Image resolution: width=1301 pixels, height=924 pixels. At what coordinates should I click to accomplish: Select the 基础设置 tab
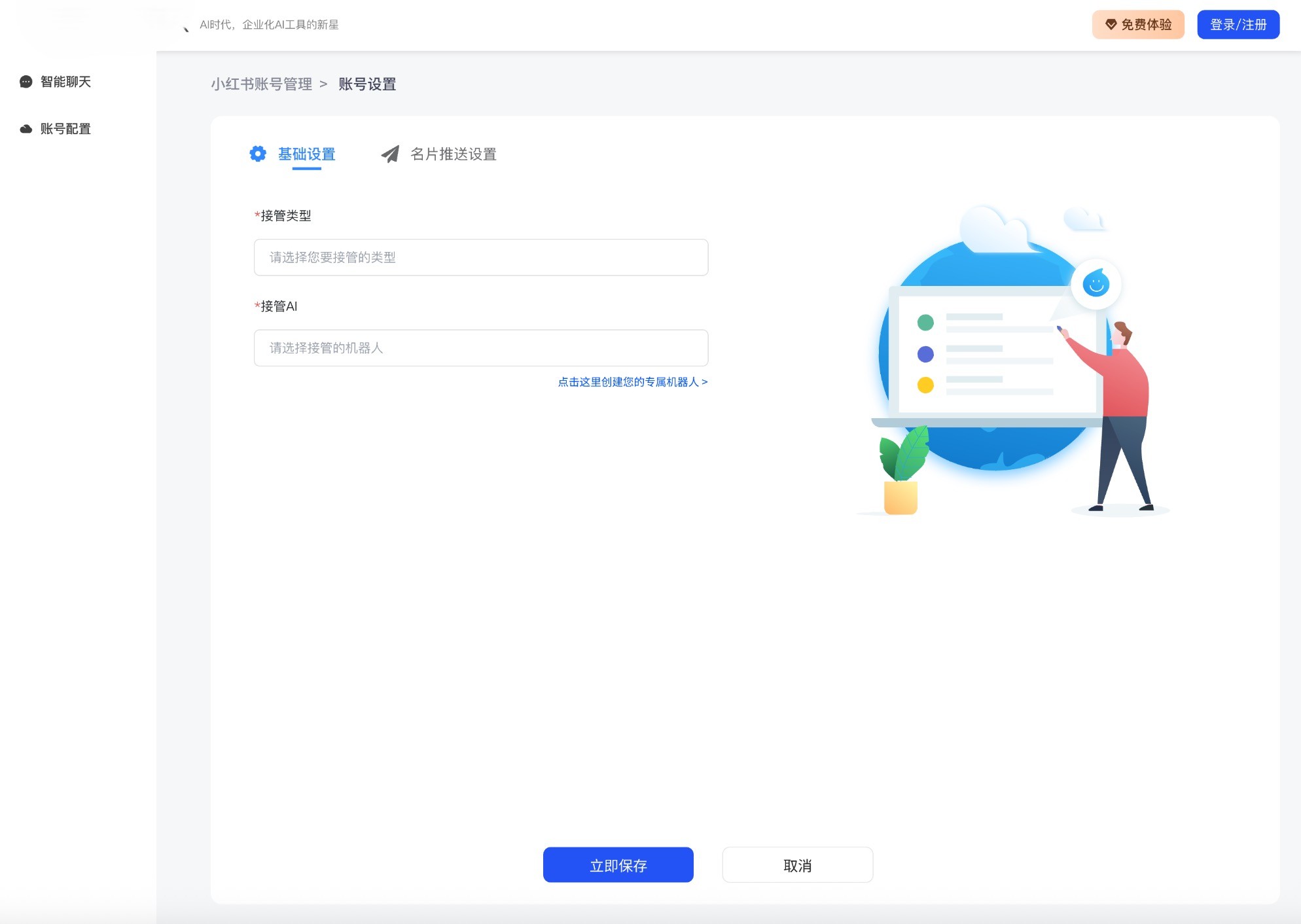point(306,154)
